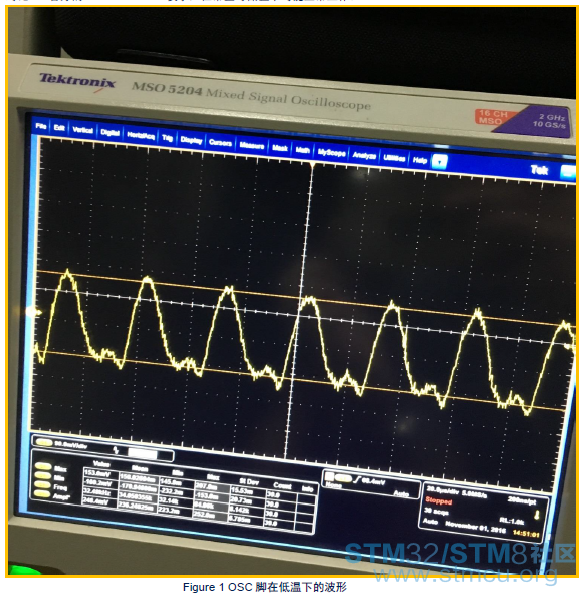Click the November 01, 2016 date
This screenshot has height=599, width=582.
coord(475,527)
